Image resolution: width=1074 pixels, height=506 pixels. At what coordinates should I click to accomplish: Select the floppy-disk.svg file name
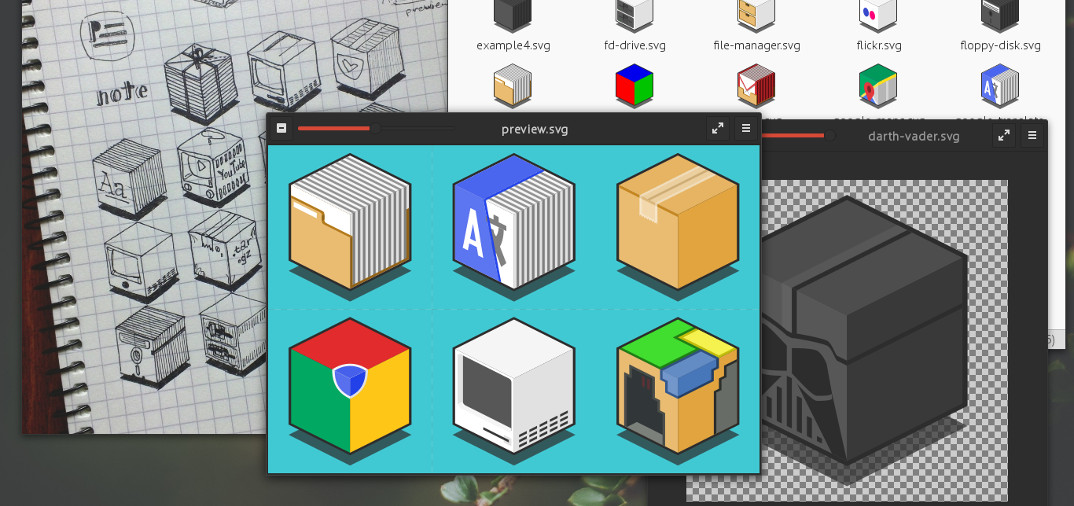[1000, 46]
